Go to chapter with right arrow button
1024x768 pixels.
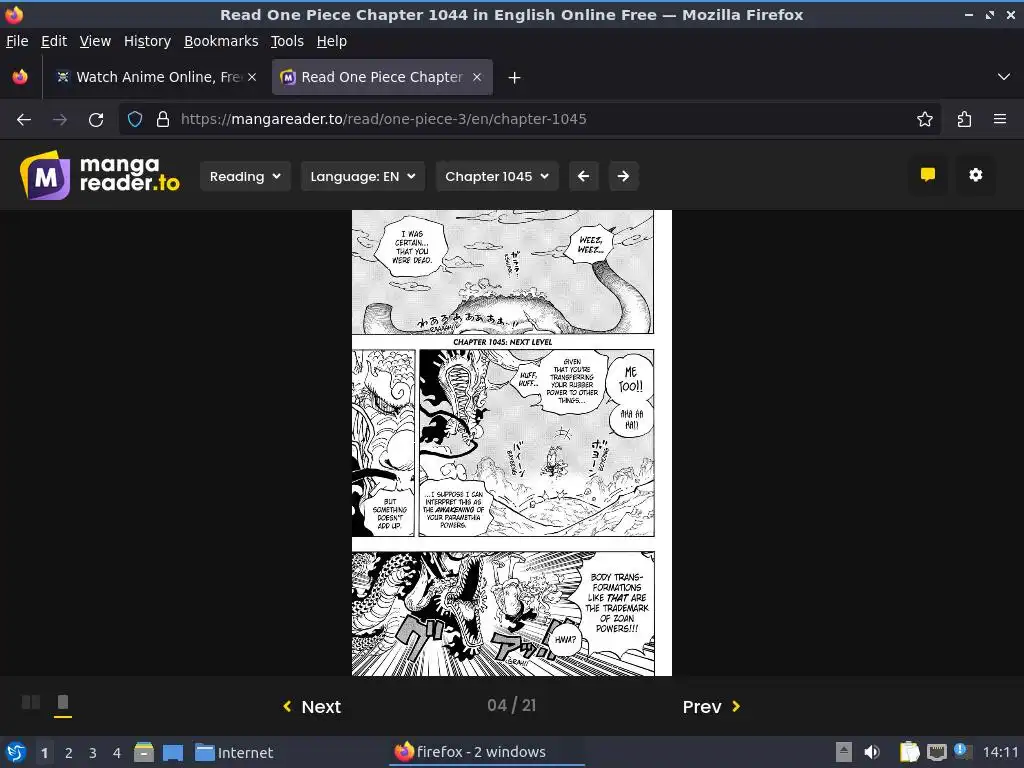click(624, 176)
